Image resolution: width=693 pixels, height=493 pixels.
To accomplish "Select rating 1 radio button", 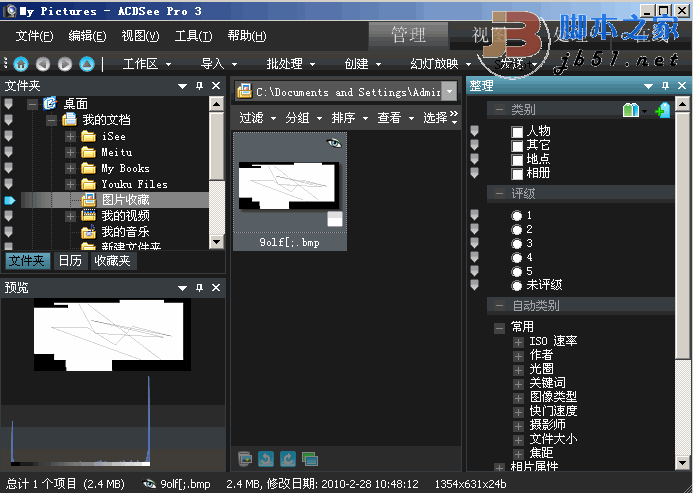I will pos(516,216).
